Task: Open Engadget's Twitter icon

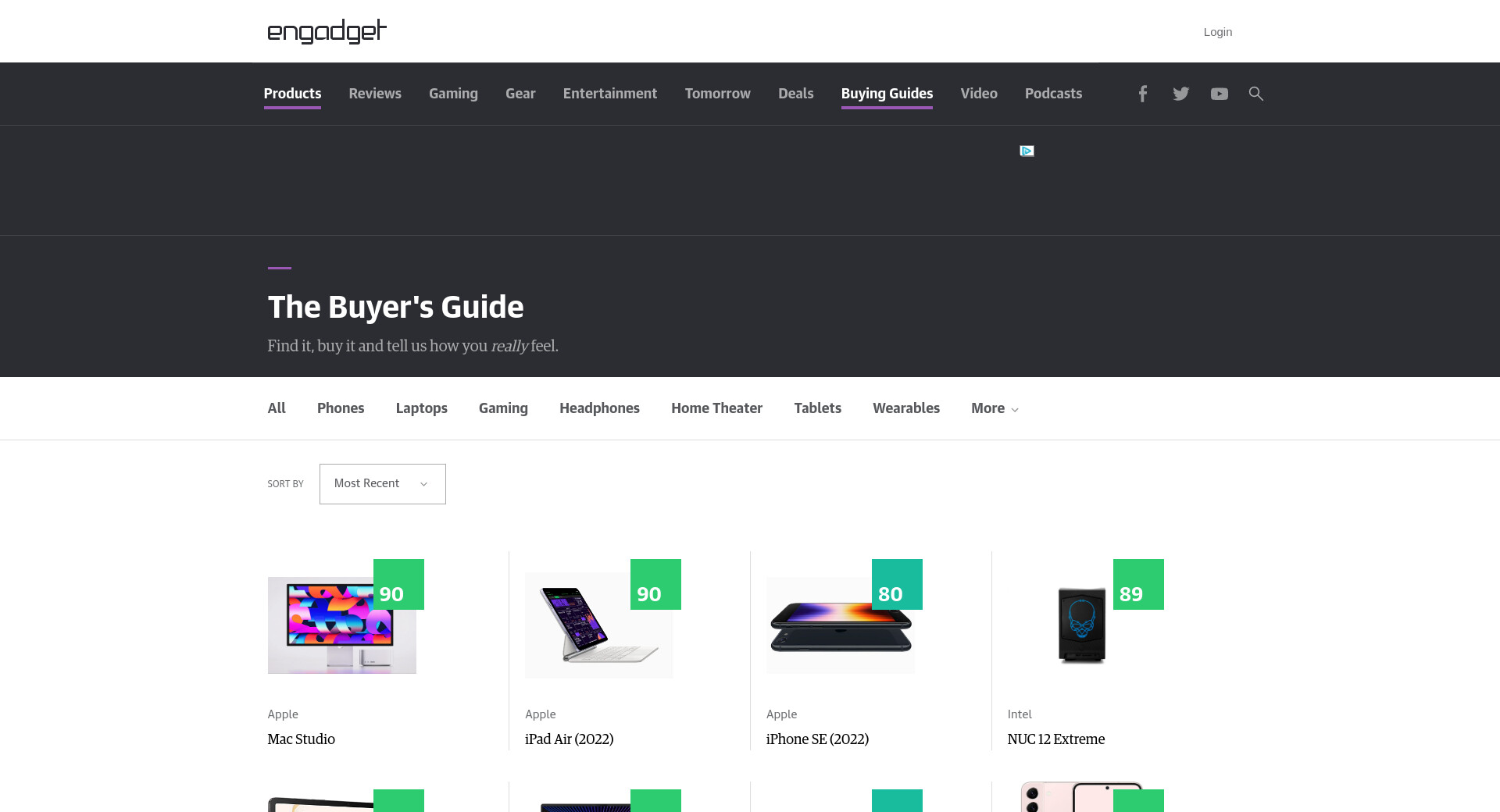Action: [1180, 94]
